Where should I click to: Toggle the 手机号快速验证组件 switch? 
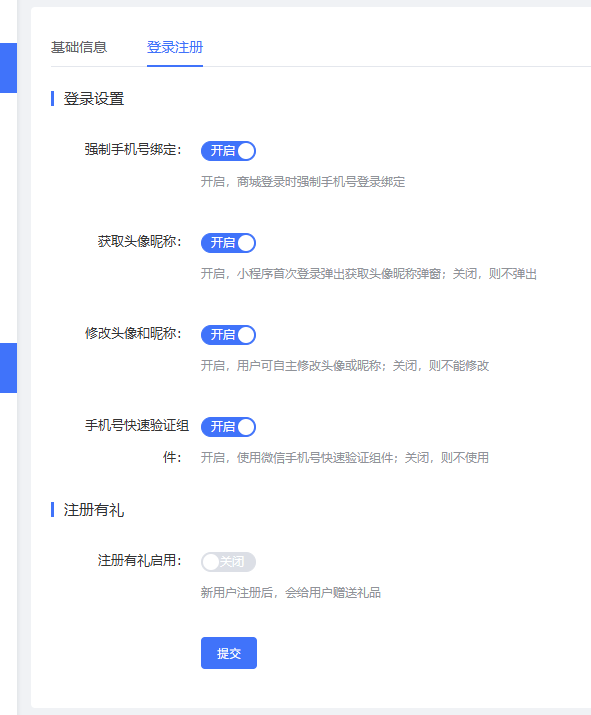pos(228,427)
